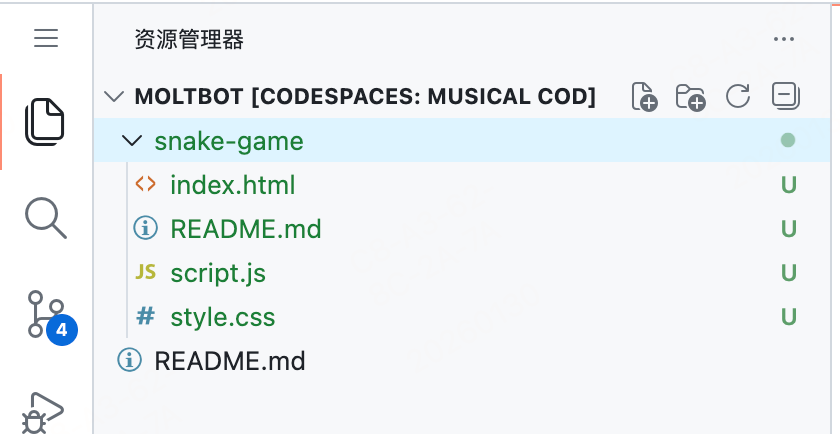The width and height of the screenshot is (840, 434).
Task: Open the Search view icon
Action: tap(45, 217)
